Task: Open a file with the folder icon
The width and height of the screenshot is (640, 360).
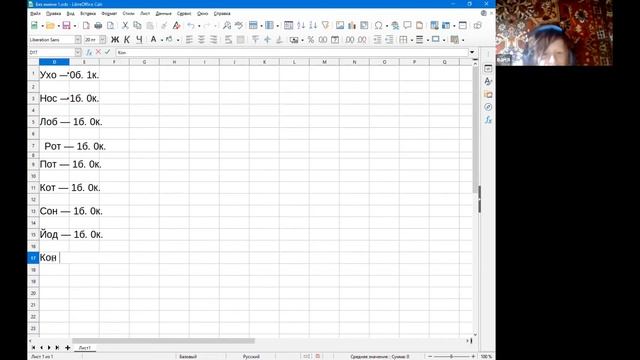Action: point(50,26)
